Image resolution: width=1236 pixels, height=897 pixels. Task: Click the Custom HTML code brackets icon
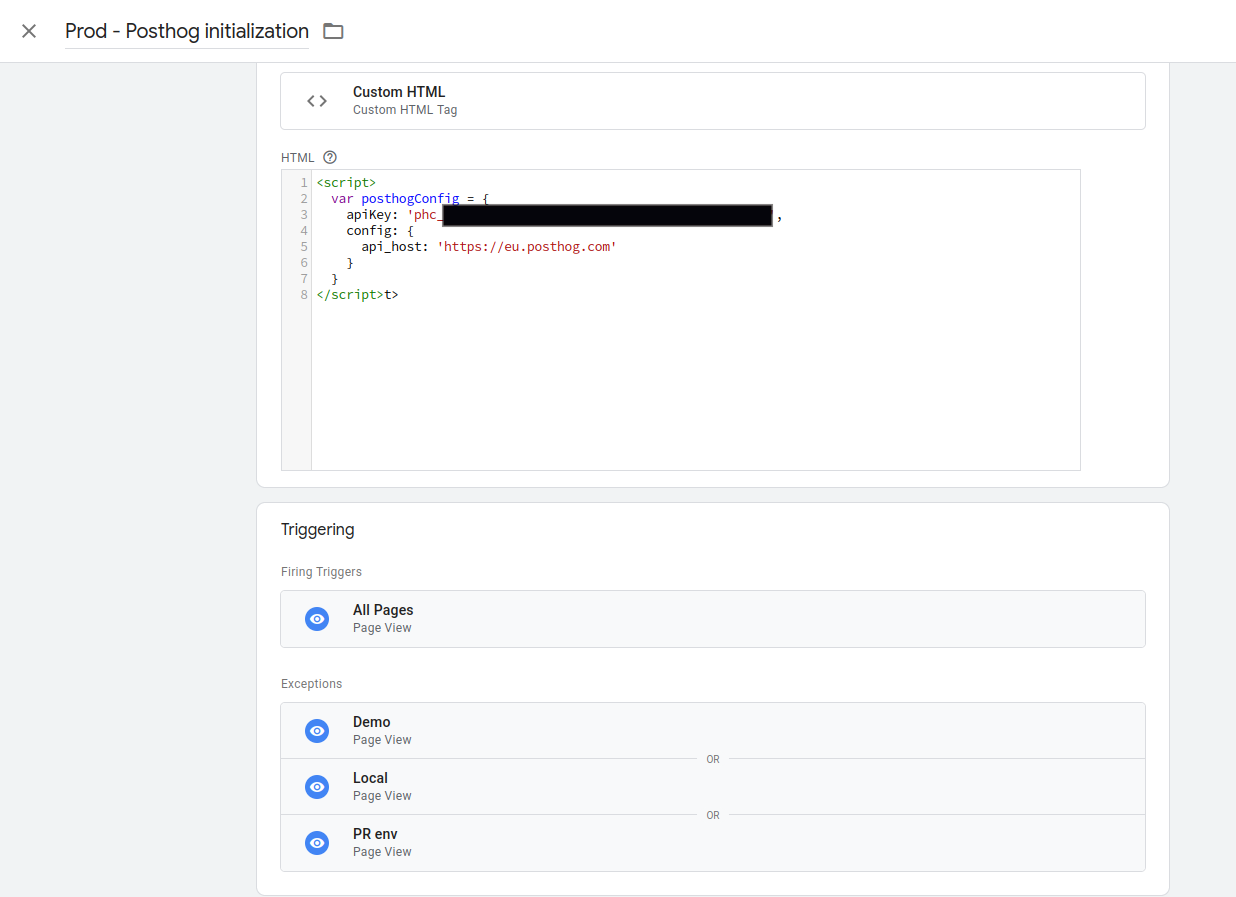tap(317, 101)
